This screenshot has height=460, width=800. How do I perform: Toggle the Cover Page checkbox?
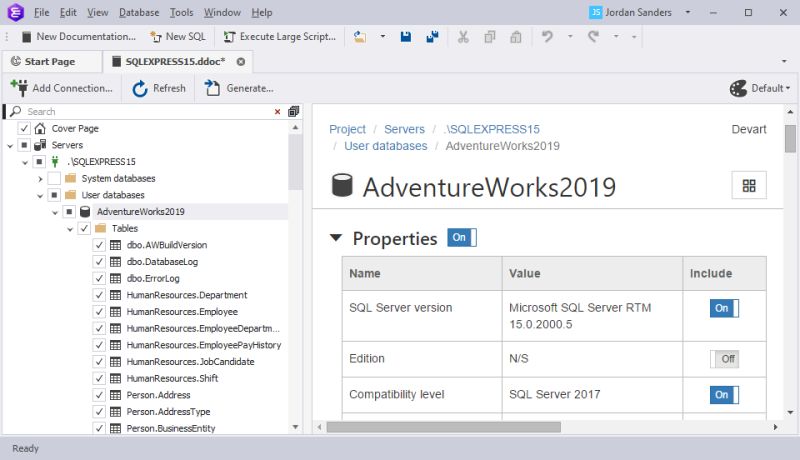click(24, 128)
